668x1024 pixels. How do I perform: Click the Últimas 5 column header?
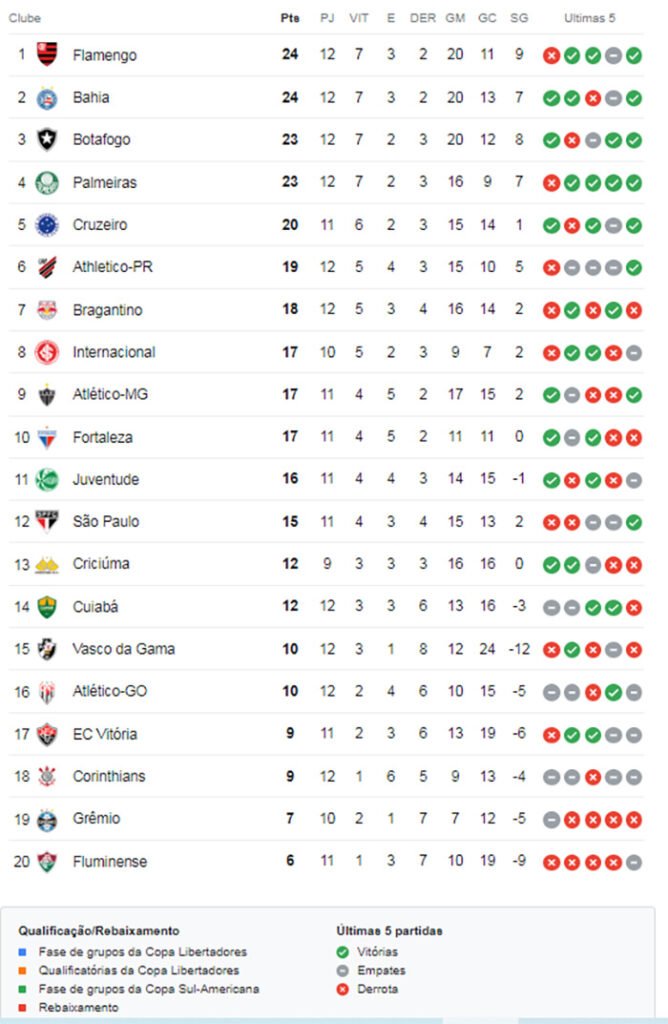[x=590, y=18]
